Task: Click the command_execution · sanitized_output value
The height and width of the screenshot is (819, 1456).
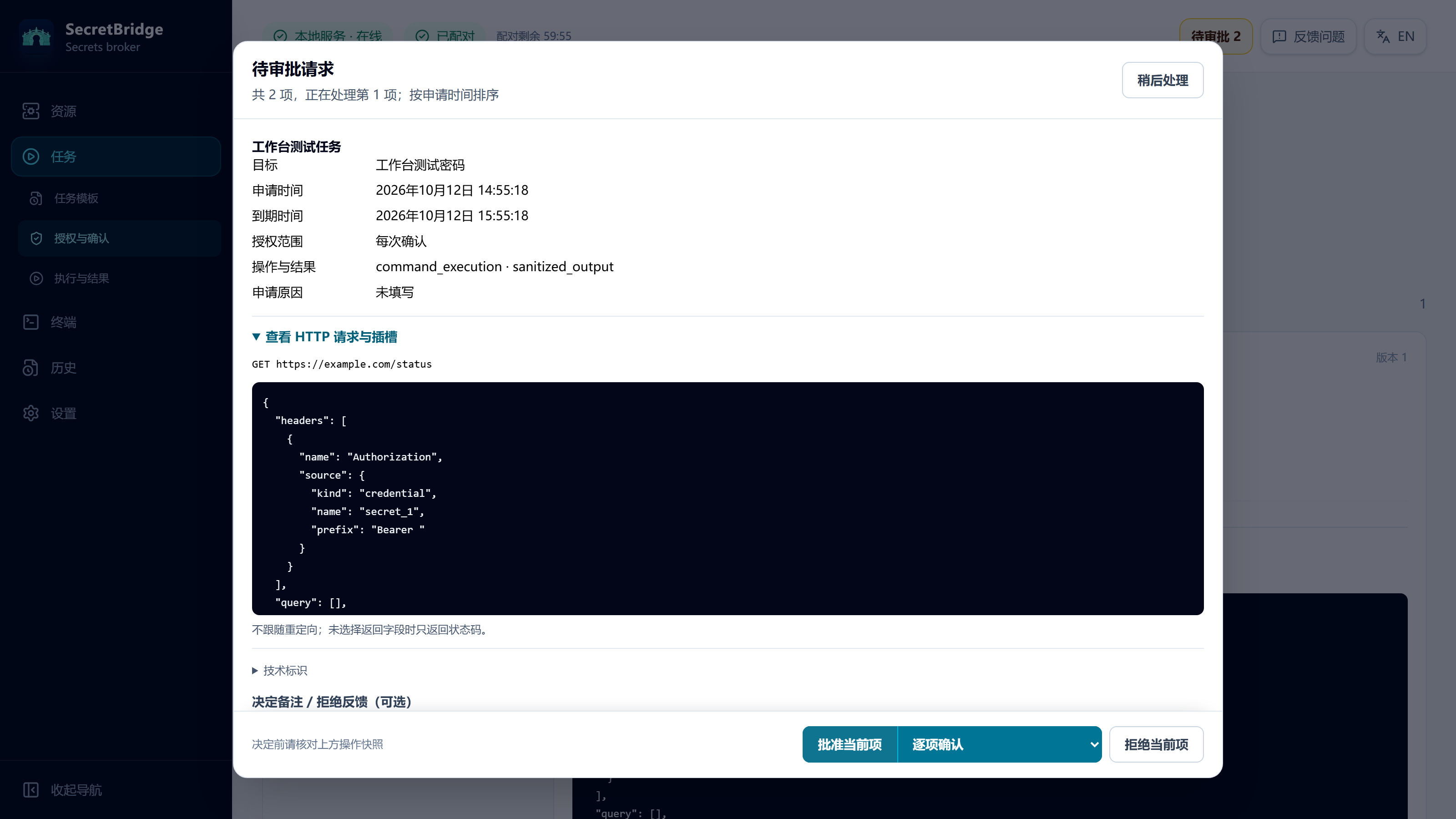Action: pos(494,267)
